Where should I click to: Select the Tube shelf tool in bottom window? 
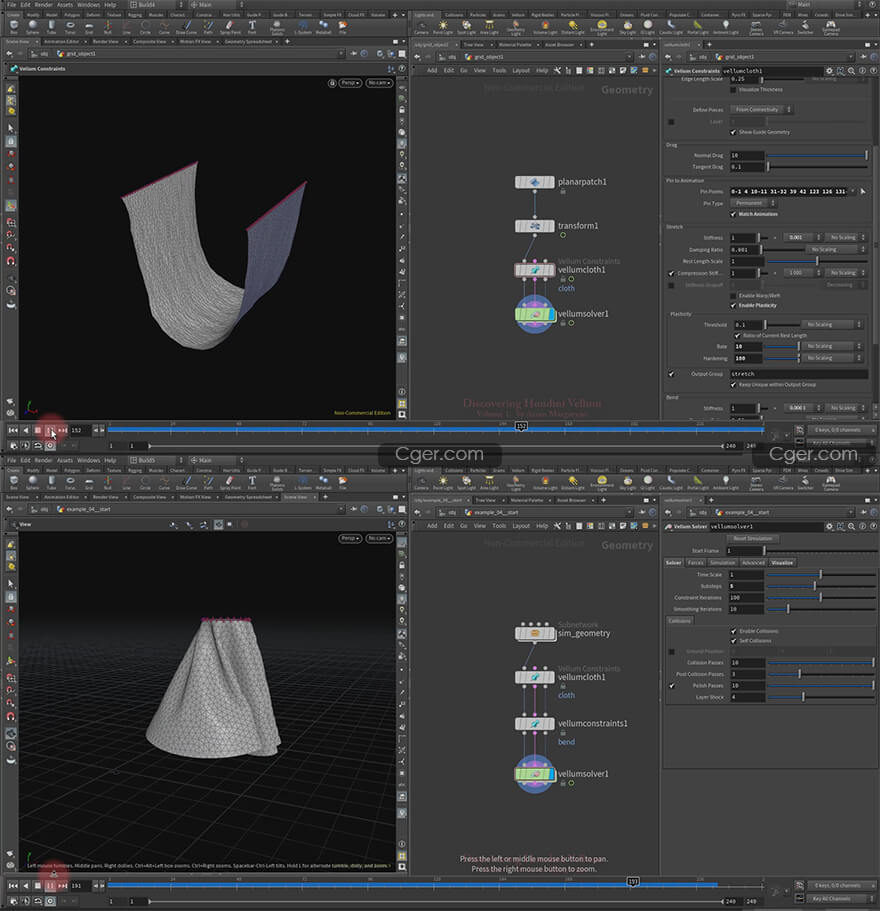click(52, 482)
